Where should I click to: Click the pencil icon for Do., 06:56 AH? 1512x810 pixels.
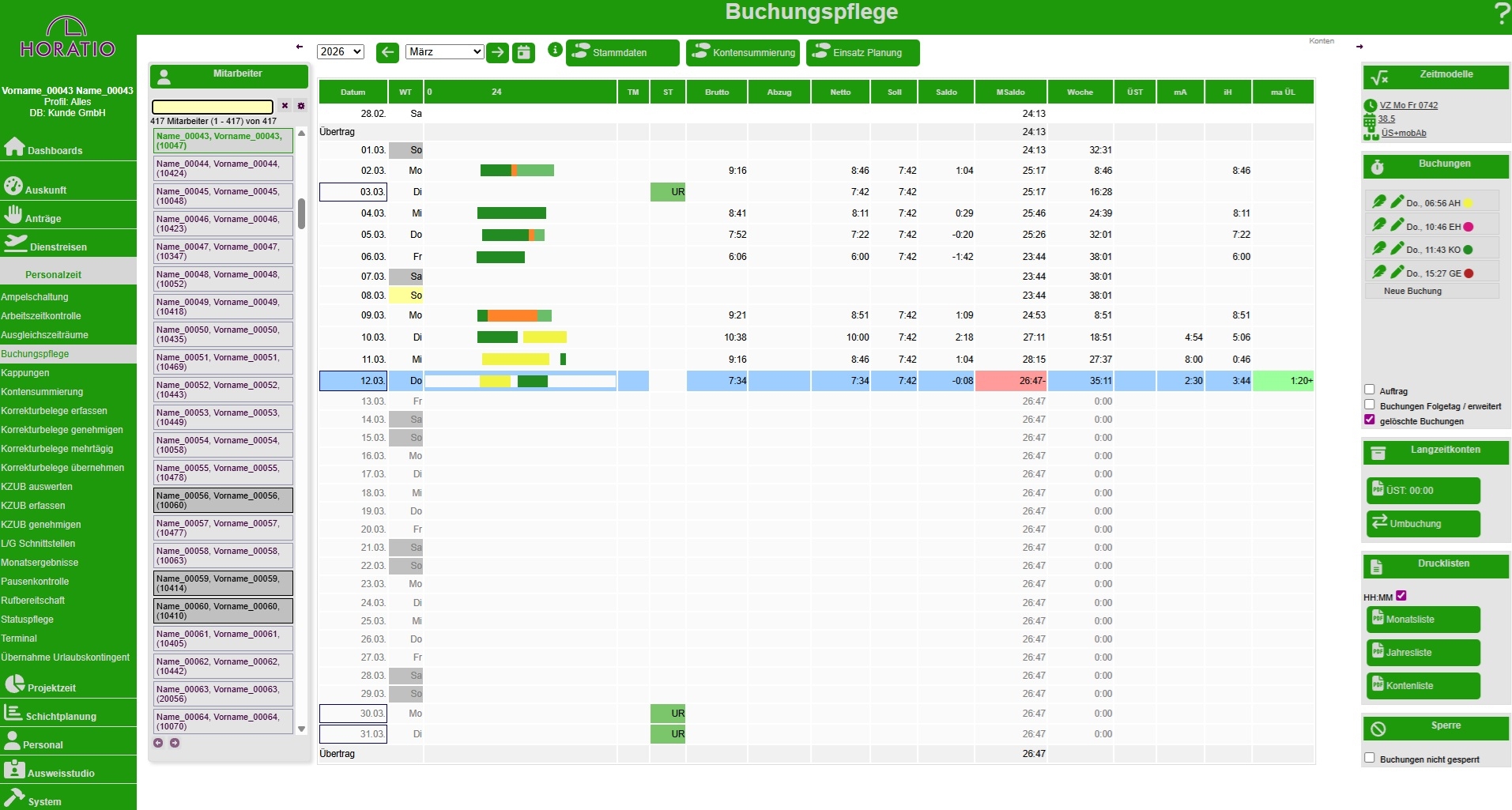point(1397,202)
